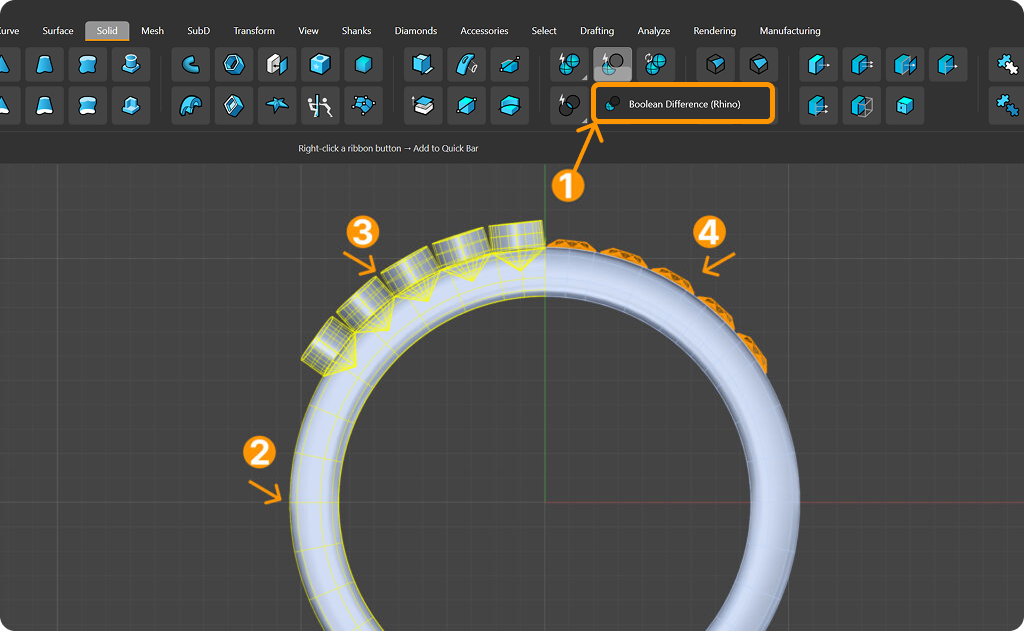Screen dimensions: 1024x631
Task: Open the Solid ribbon tab
Action: [x=107, y=31]
